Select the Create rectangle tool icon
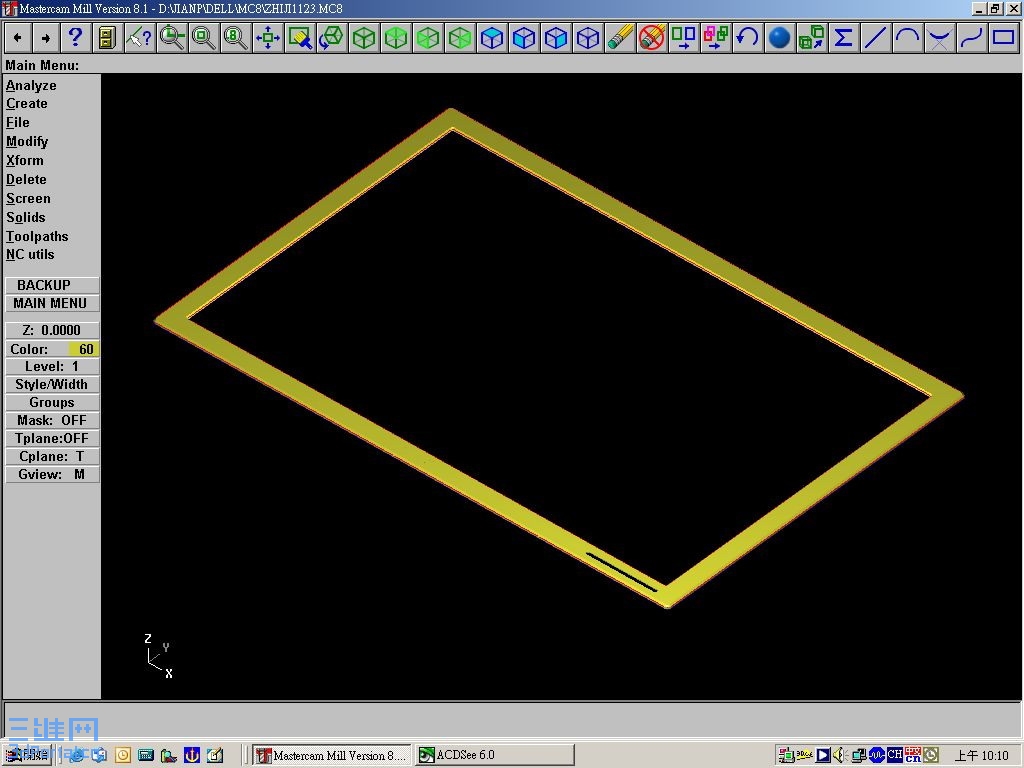Viewport: 1024px width, 768px height. point(1003,38)
